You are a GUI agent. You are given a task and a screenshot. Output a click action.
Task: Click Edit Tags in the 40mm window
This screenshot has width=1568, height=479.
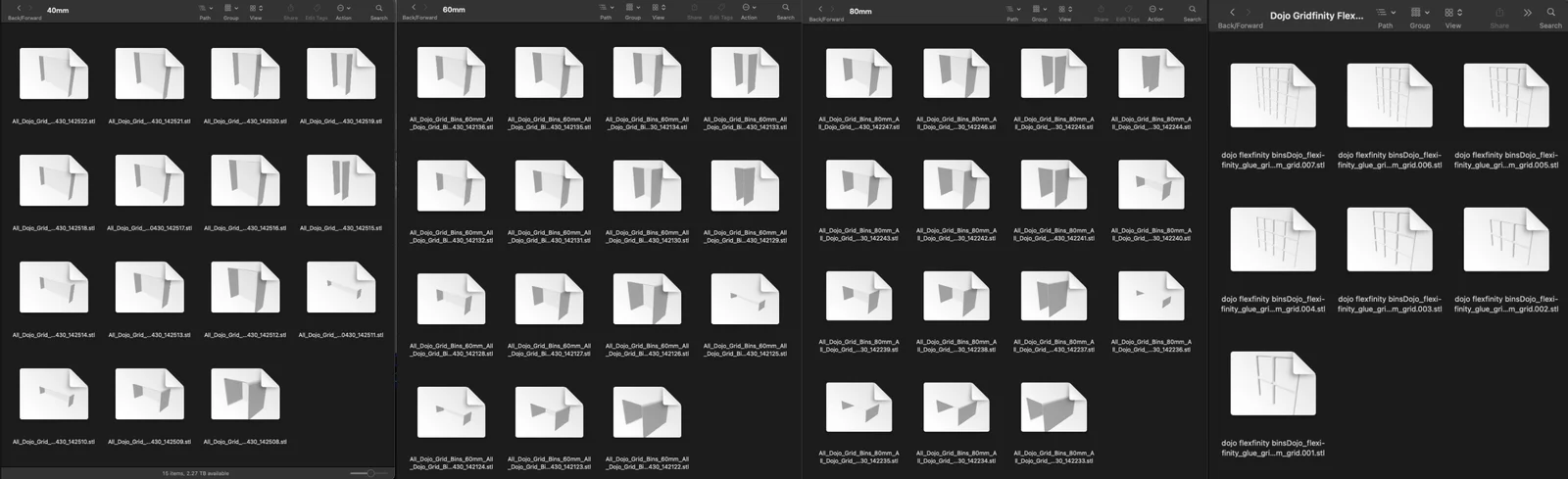tap(317, 9)
